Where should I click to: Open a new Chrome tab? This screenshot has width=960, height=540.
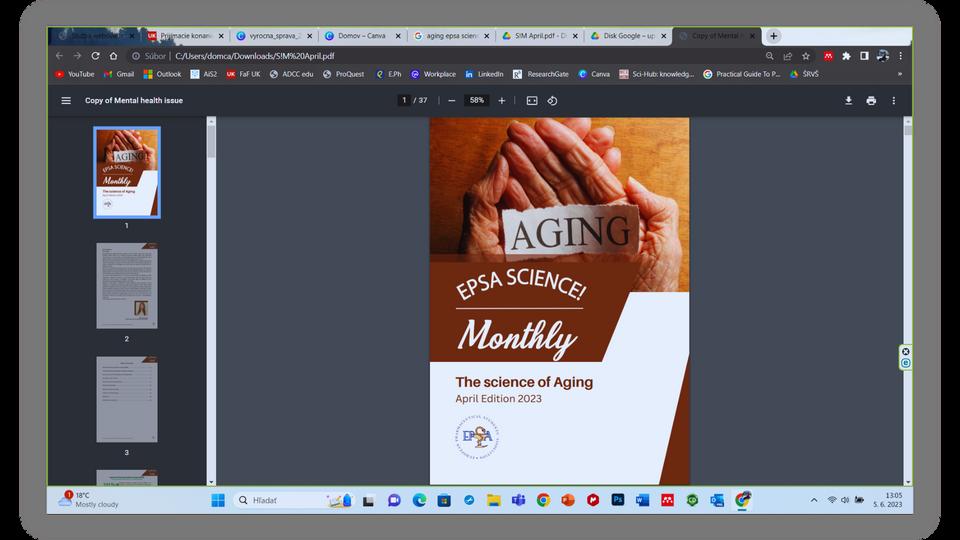[773, 36]
